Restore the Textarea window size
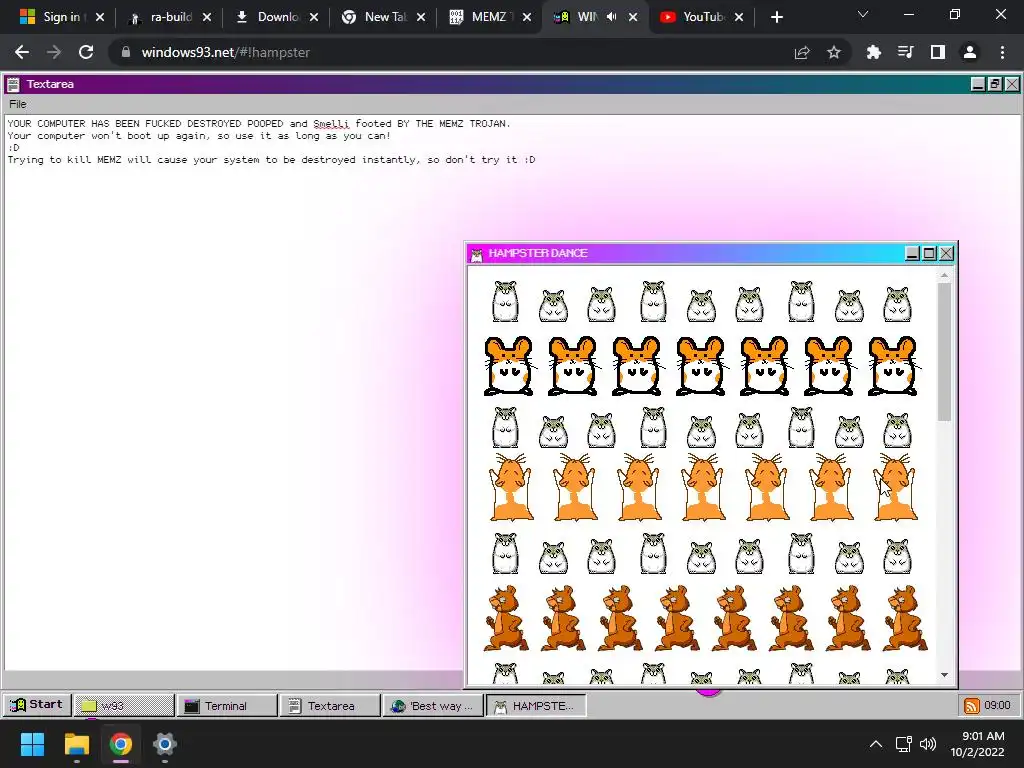Image resolution: width=1024 pixels, height=768 pixels. tap(995, 84)
